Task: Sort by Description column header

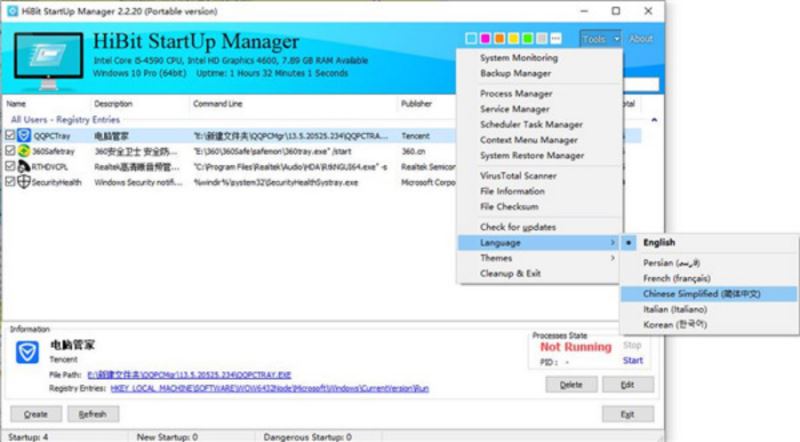Action: pos(113,104)
